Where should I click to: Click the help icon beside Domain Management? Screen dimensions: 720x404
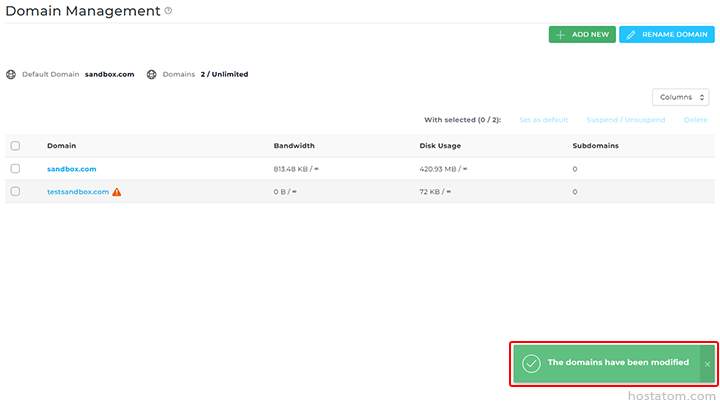[x=168, y=11]
